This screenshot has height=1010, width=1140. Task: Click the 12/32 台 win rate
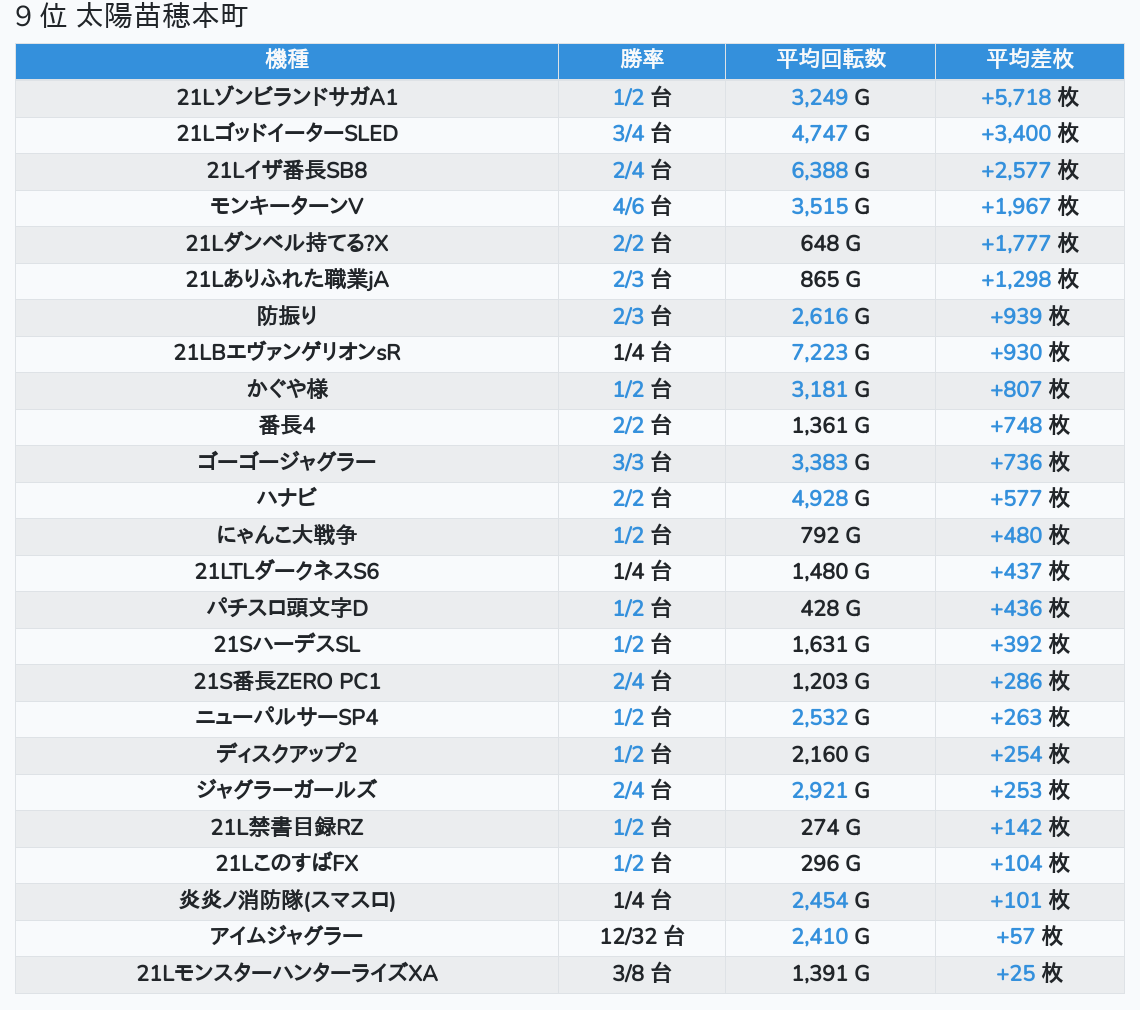(x=641, y=937)
